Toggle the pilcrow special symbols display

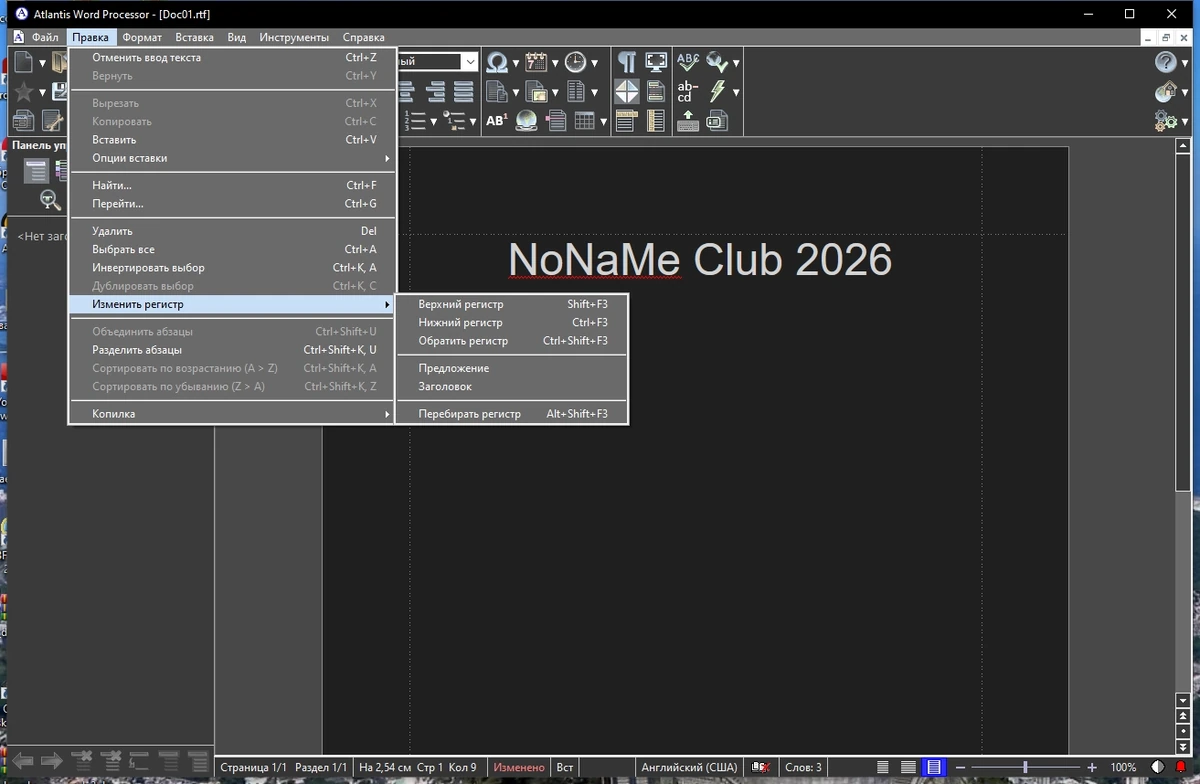coord(627,62)
